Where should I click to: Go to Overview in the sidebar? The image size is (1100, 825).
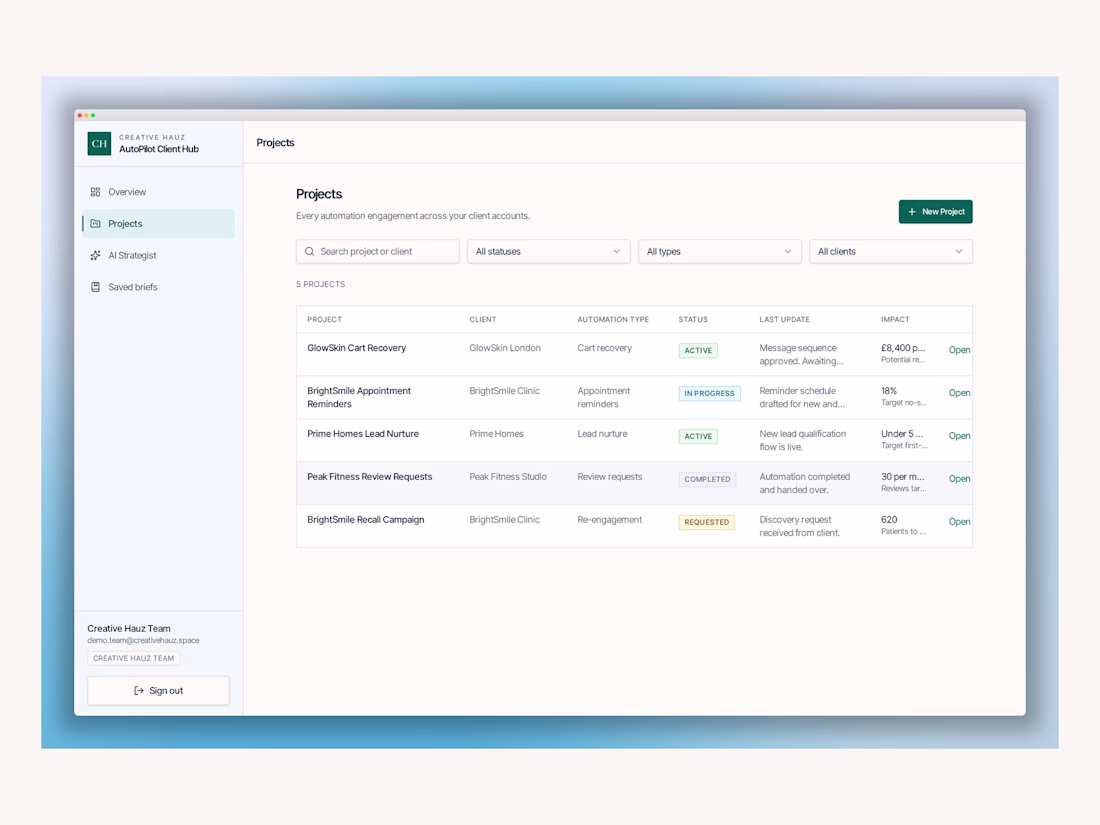[159, 192]
